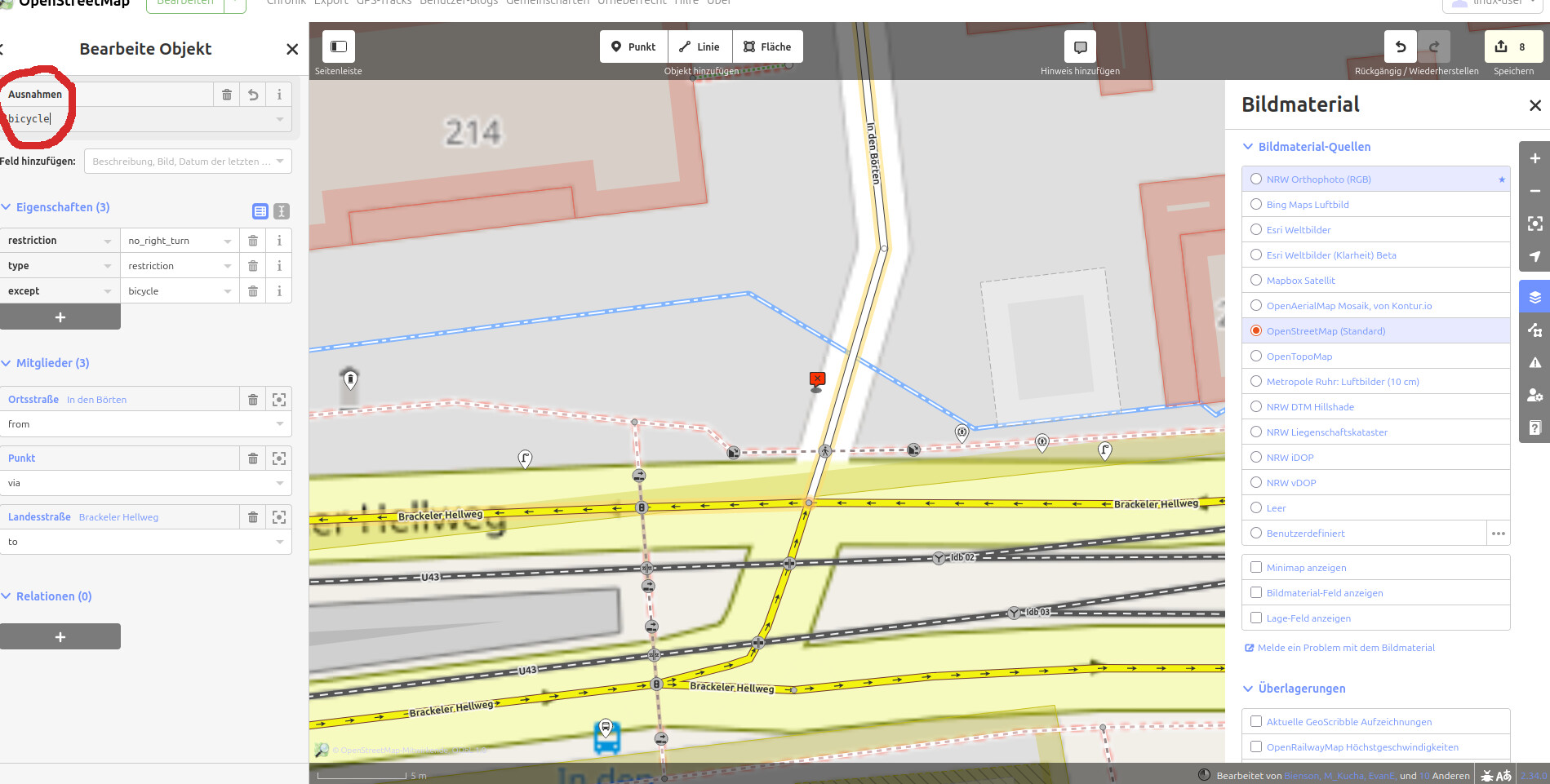The height and width of the screenshot is (784, 1550).
Task: Open the Ausnahmen bicycle value dropdown
Action: (x=280, y=119)
